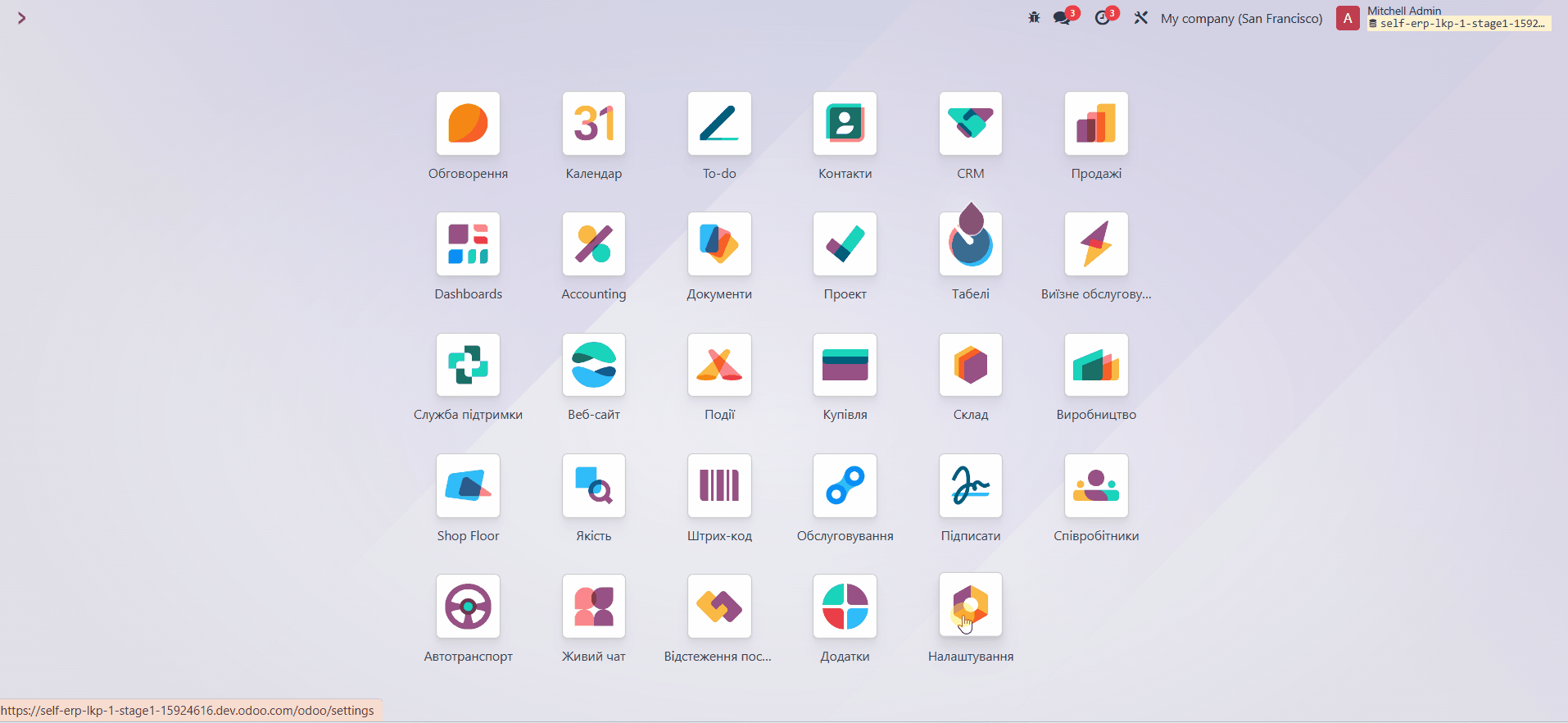Open the Табелі timesheets app
The image size is (1568, 723).
pyautogui.click(x=971, y=244)
